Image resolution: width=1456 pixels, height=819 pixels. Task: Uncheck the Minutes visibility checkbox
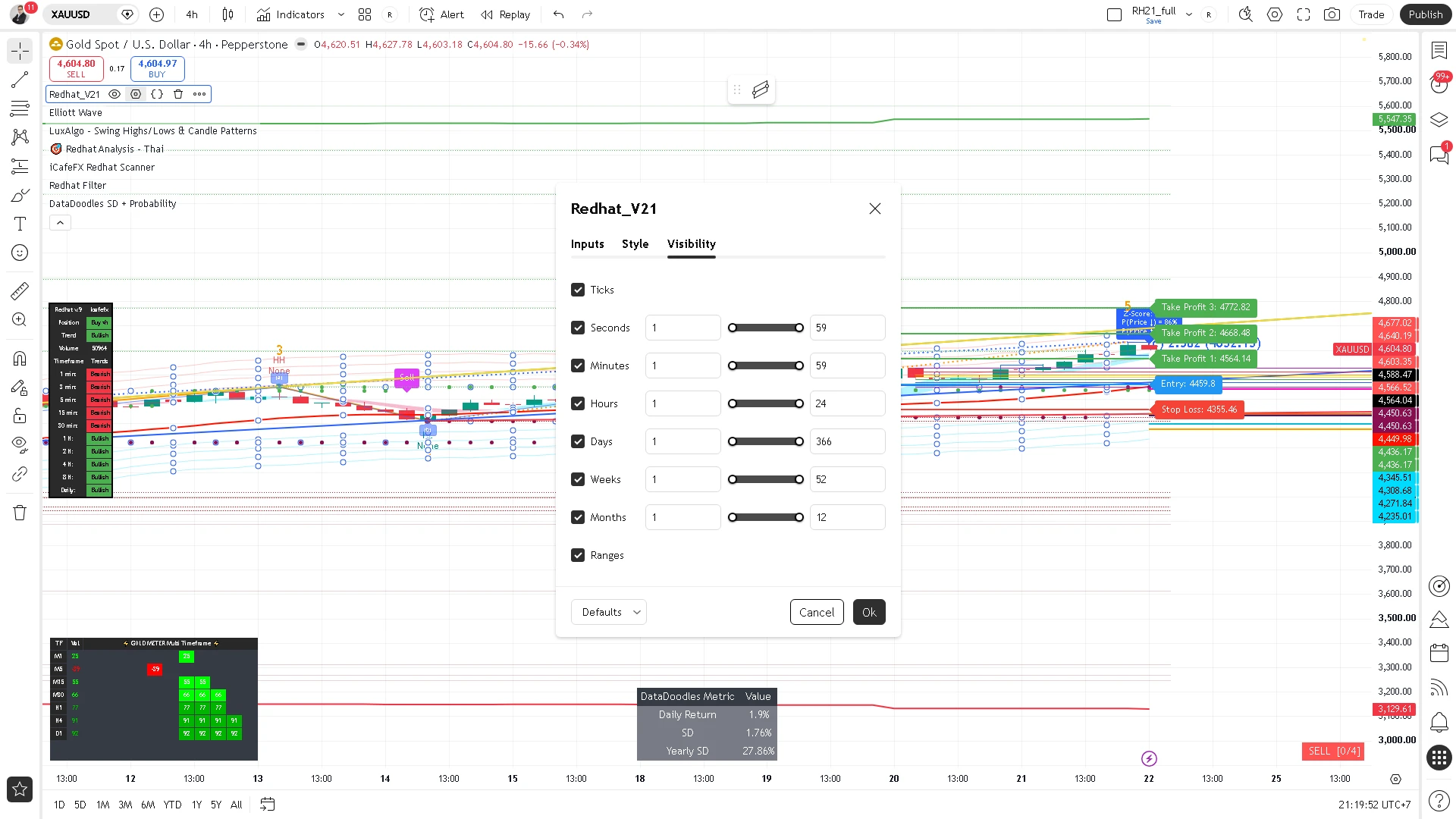(578, 366)
